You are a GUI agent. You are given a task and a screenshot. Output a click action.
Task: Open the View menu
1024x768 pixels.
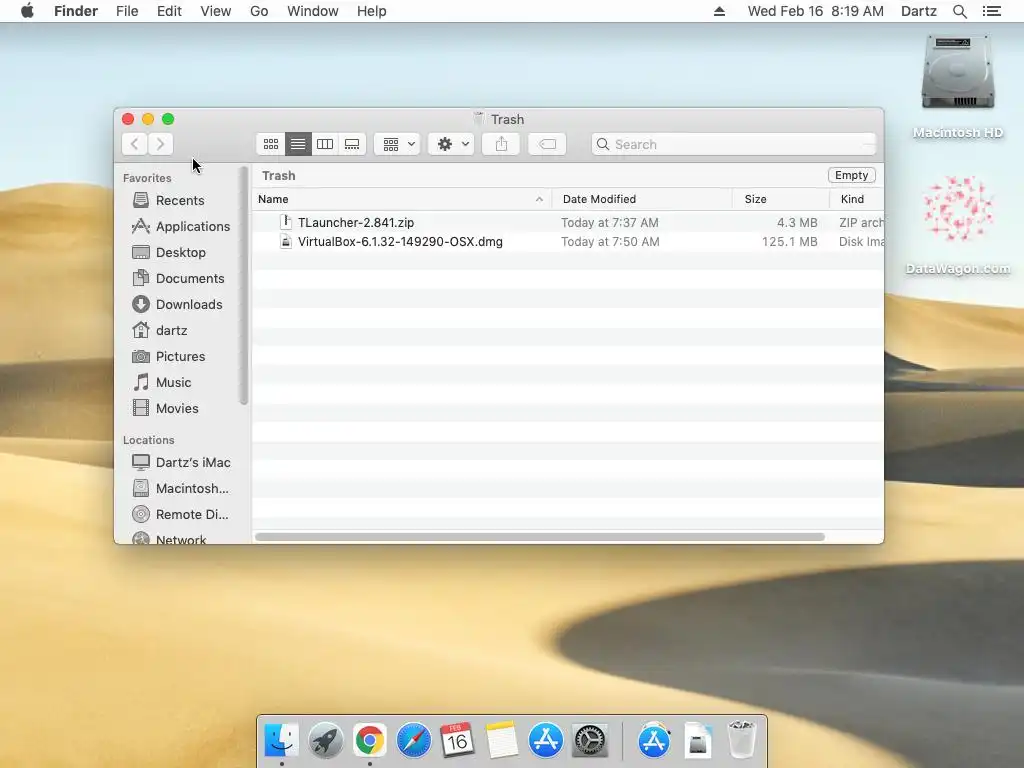[x=216, y=11]
